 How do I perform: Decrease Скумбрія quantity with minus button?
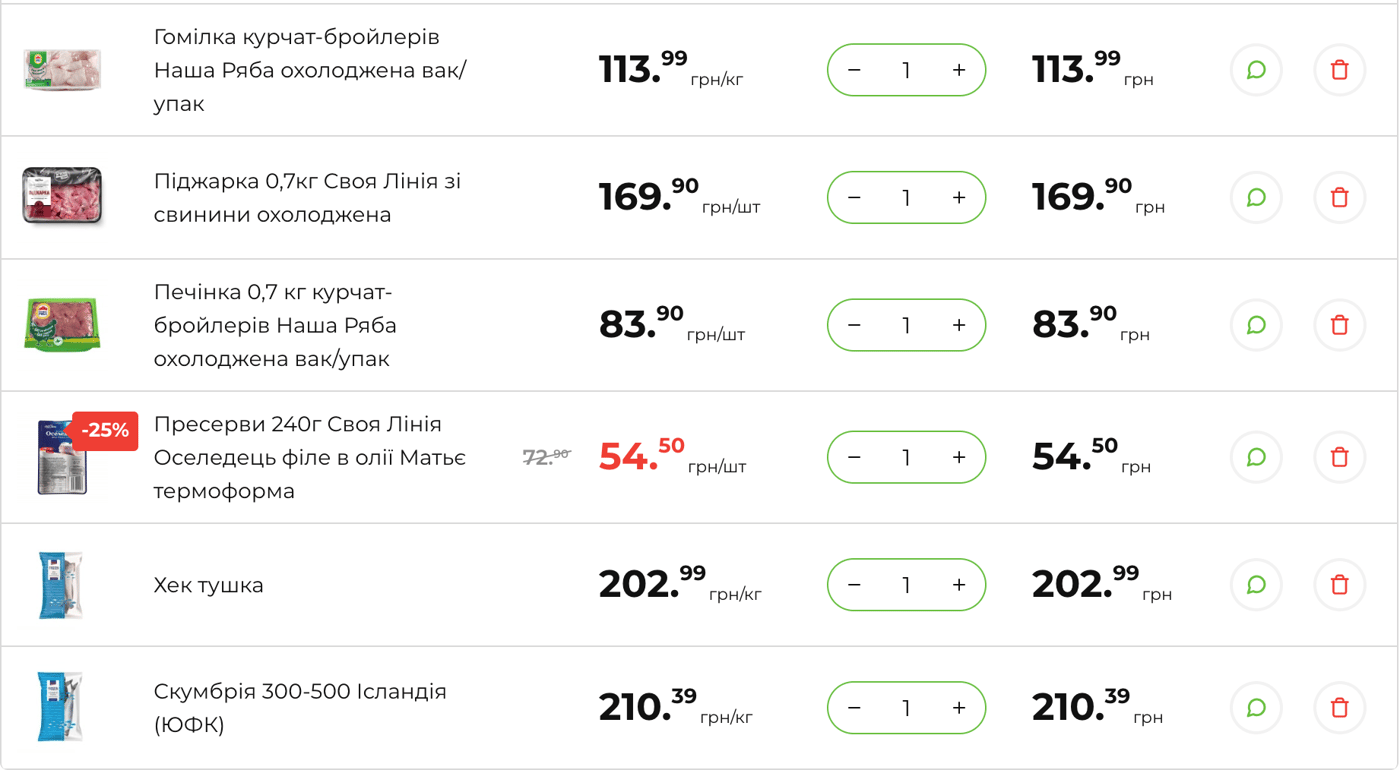coord(854,707)
